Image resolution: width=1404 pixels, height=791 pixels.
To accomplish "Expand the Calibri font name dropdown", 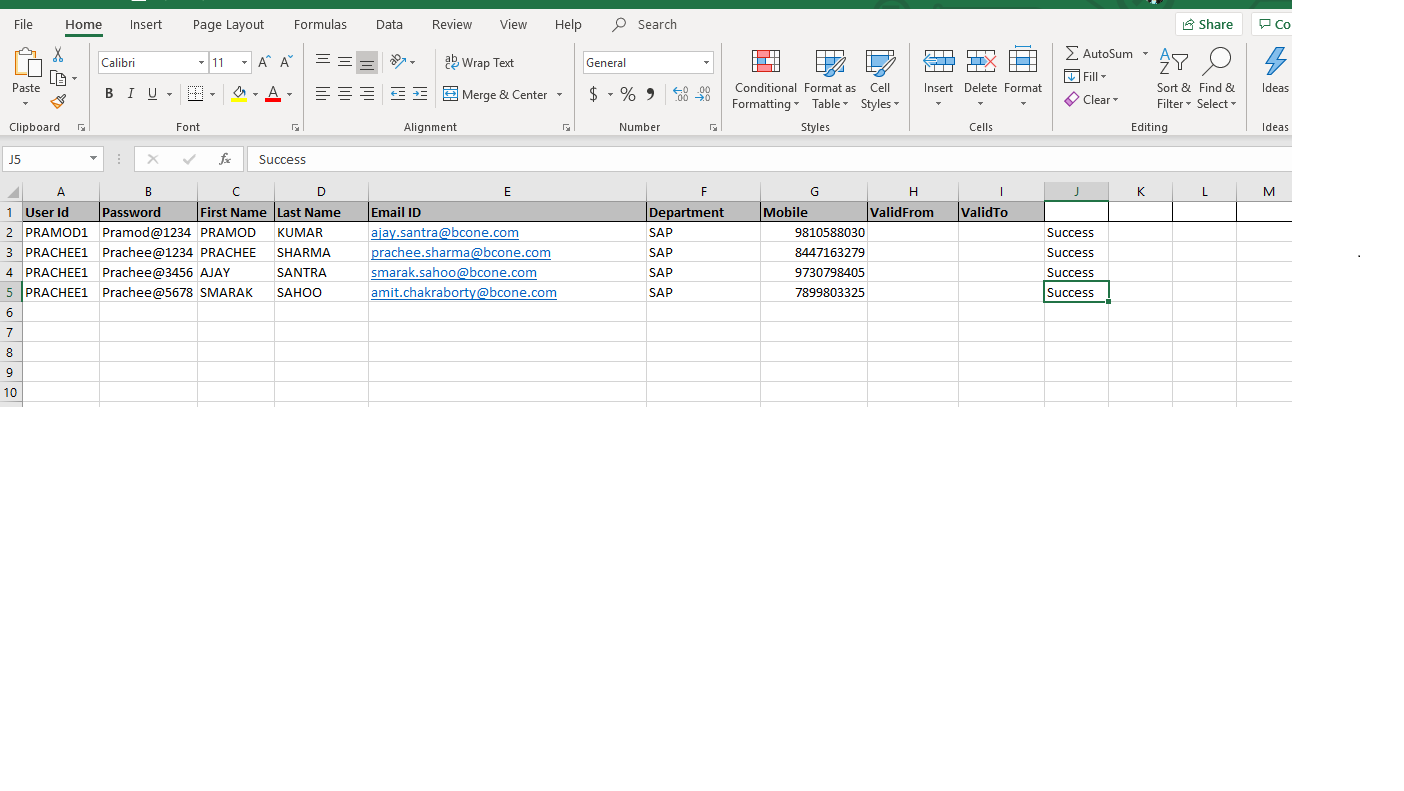I will [x=201, y=62].
